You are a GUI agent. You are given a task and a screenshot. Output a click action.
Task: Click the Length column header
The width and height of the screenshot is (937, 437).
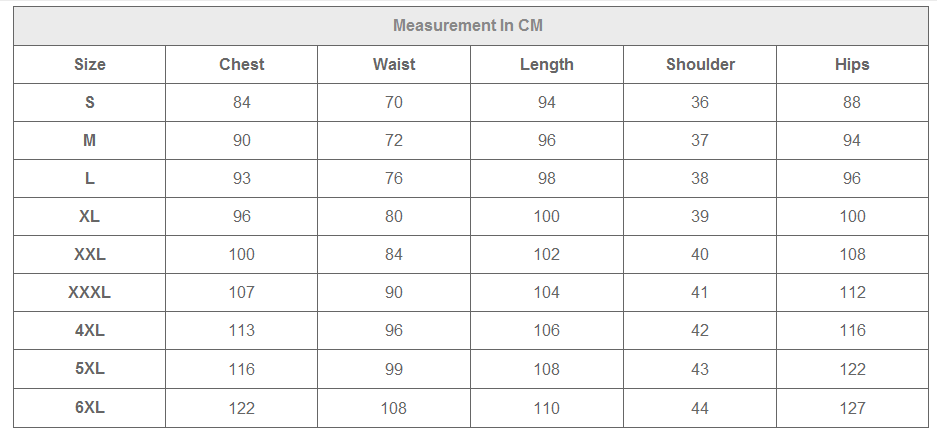[x=547, y=64]
